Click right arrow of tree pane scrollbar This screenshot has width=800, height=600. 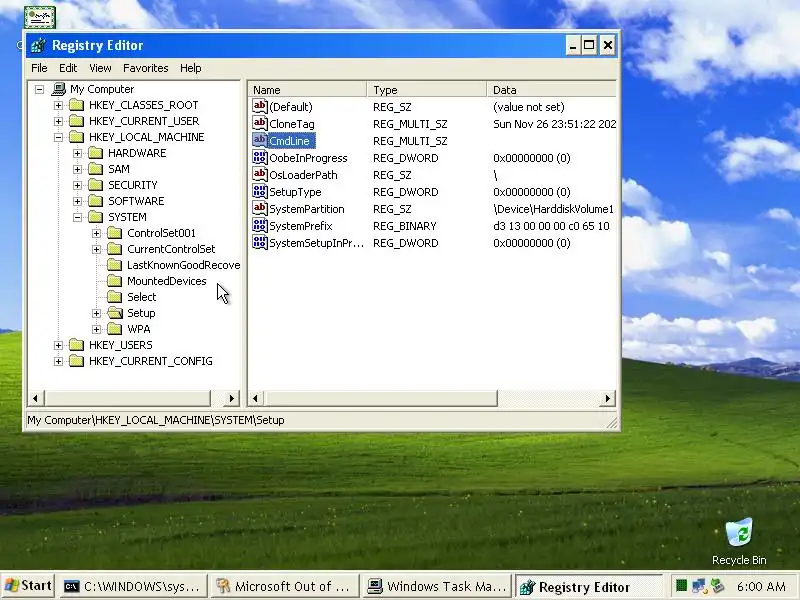tap(231, 398)
